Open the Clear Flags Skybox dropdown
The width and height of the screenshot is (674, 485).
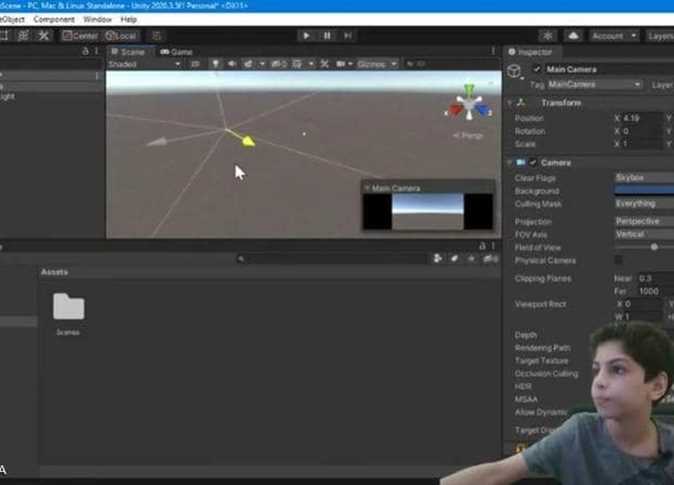tap(642, 177)
